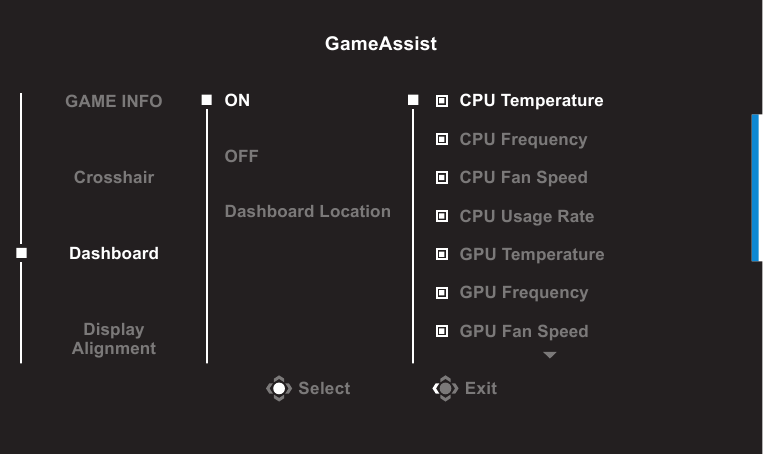Click the ON selection marker square

point(207,100)
